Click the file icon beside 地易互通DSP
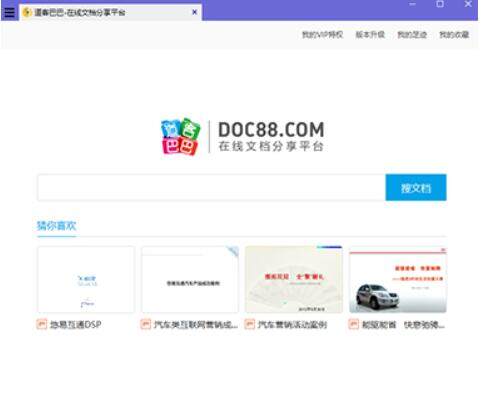The image size is (481, 407). point(42,324)
